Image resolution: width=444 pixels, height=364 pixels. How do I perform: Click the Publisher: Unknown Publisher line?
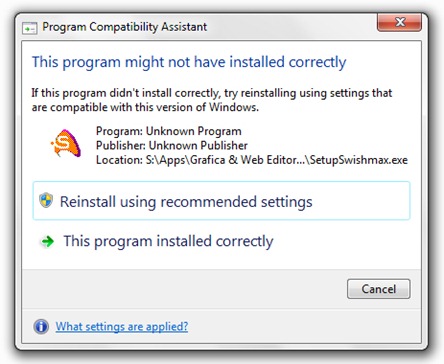click(172, 145)
